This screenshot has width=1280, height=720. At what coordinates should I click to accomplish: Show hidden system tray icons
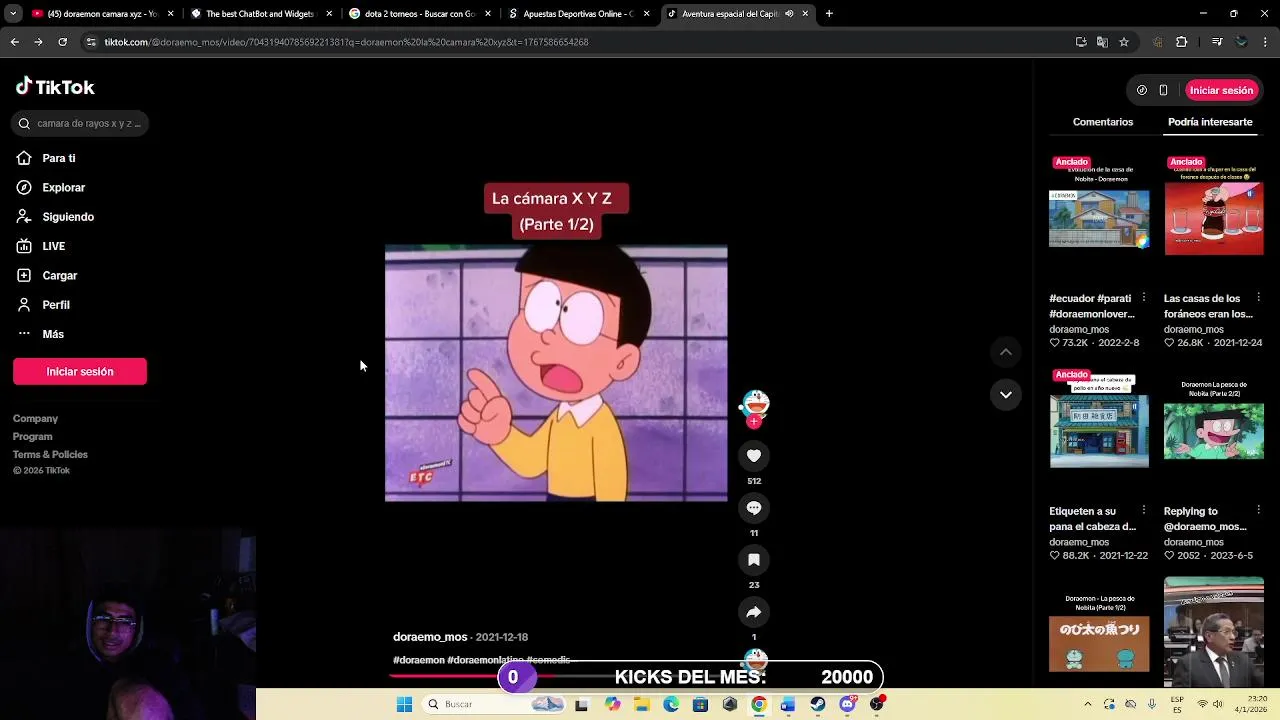[x=1088, y=704]
